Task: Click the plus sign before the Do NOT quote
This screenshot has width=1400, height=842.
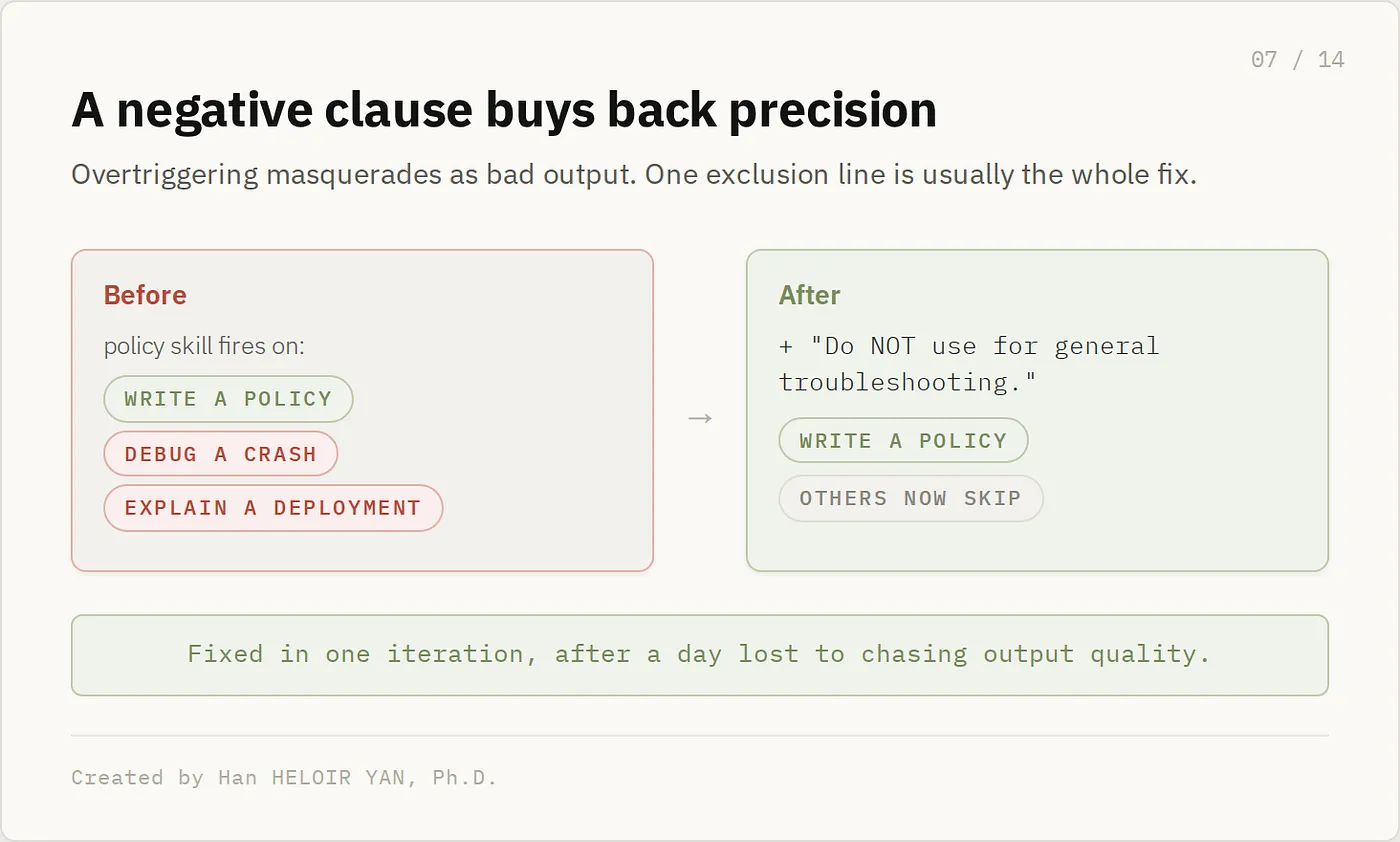Action: pos(786,346)
